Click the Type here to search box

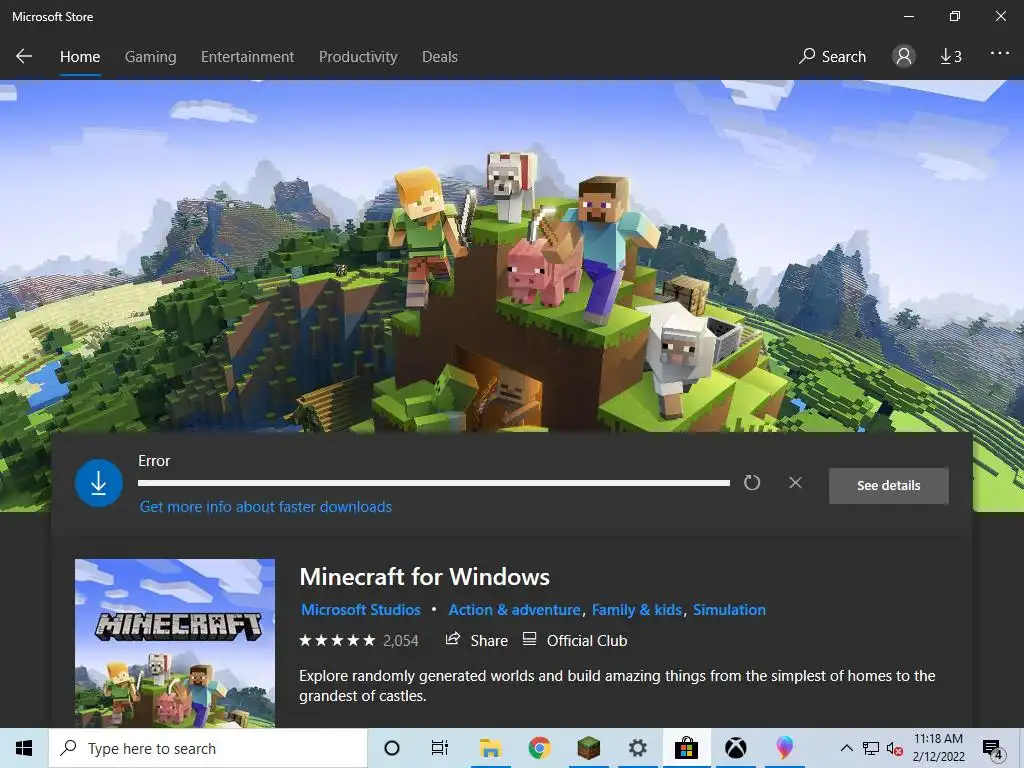[x=208, y=748]
